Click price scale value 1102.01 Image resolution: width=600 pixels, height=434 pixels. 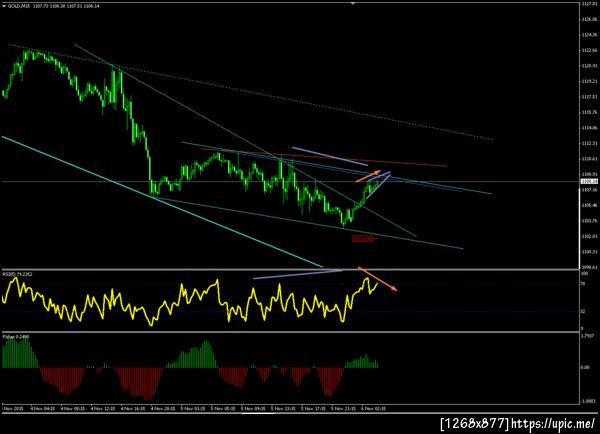point(589,236)
